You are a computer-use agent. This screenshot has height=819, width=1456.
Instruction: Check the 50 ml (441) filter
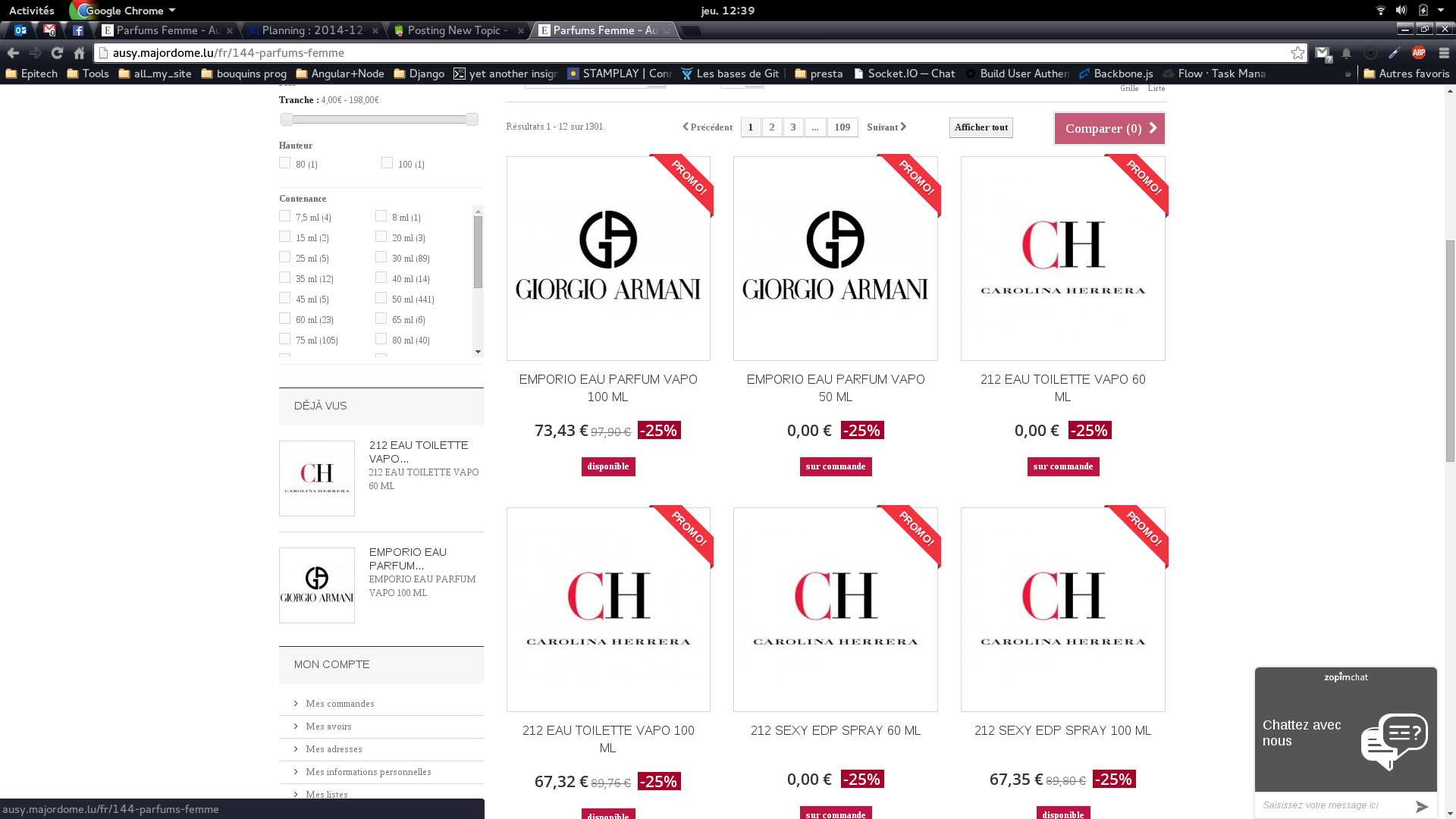tap(381, 298)
